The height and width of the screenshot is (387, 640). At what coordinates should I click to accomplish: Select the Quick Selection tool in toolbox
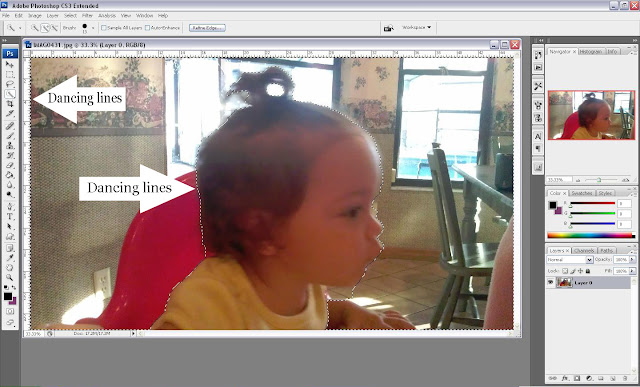point(10,94)
